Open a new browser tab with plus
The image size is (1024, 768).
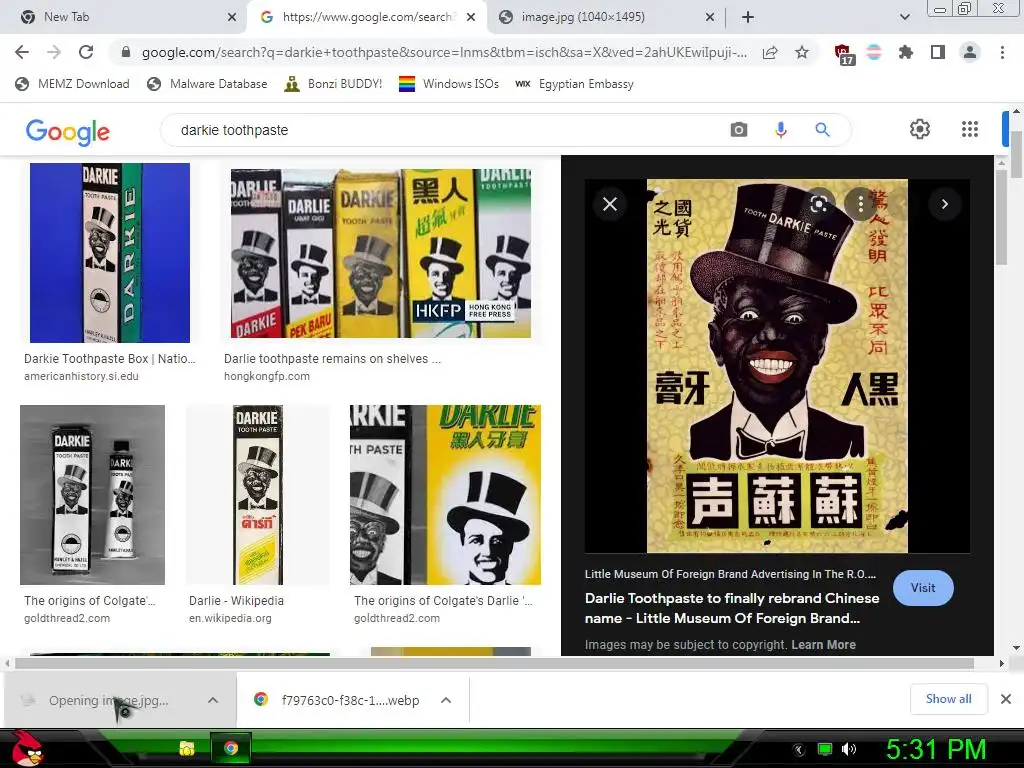click(748, 17)
